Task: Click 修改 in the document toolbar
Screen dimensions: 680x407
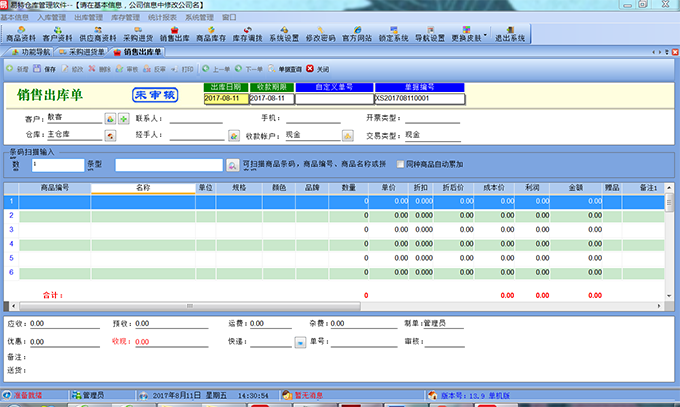Action: [x=72, y=69]
